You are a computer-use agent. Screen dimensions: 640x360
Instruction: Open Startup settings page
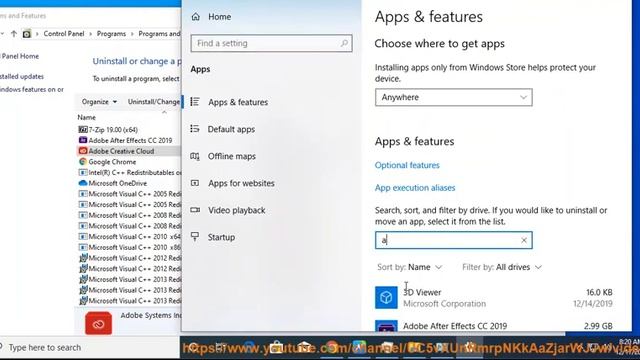click(x=221, y=237)
